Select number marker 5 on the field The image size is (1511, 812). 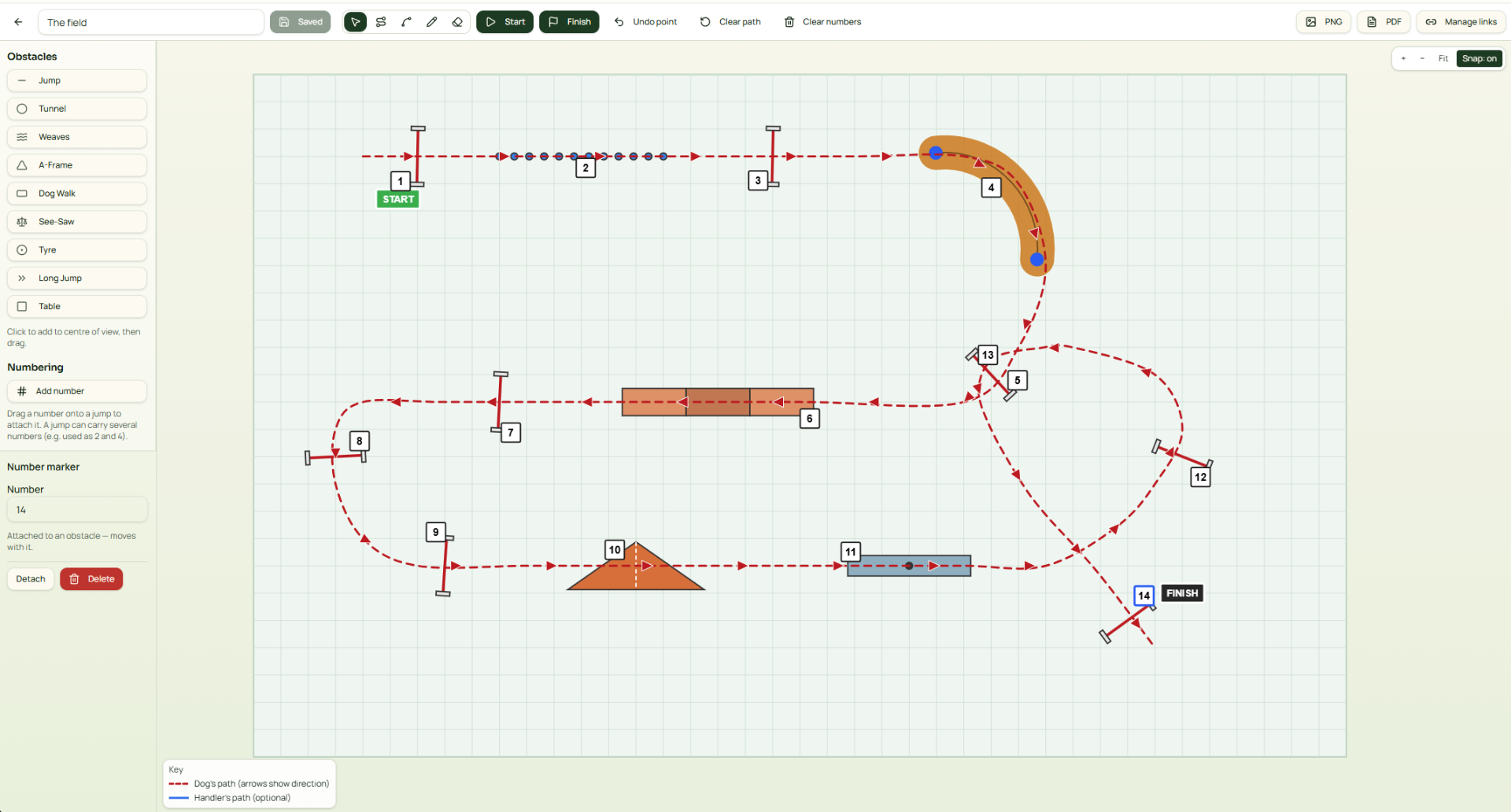pyautogui.click(x=1018, y=380)
